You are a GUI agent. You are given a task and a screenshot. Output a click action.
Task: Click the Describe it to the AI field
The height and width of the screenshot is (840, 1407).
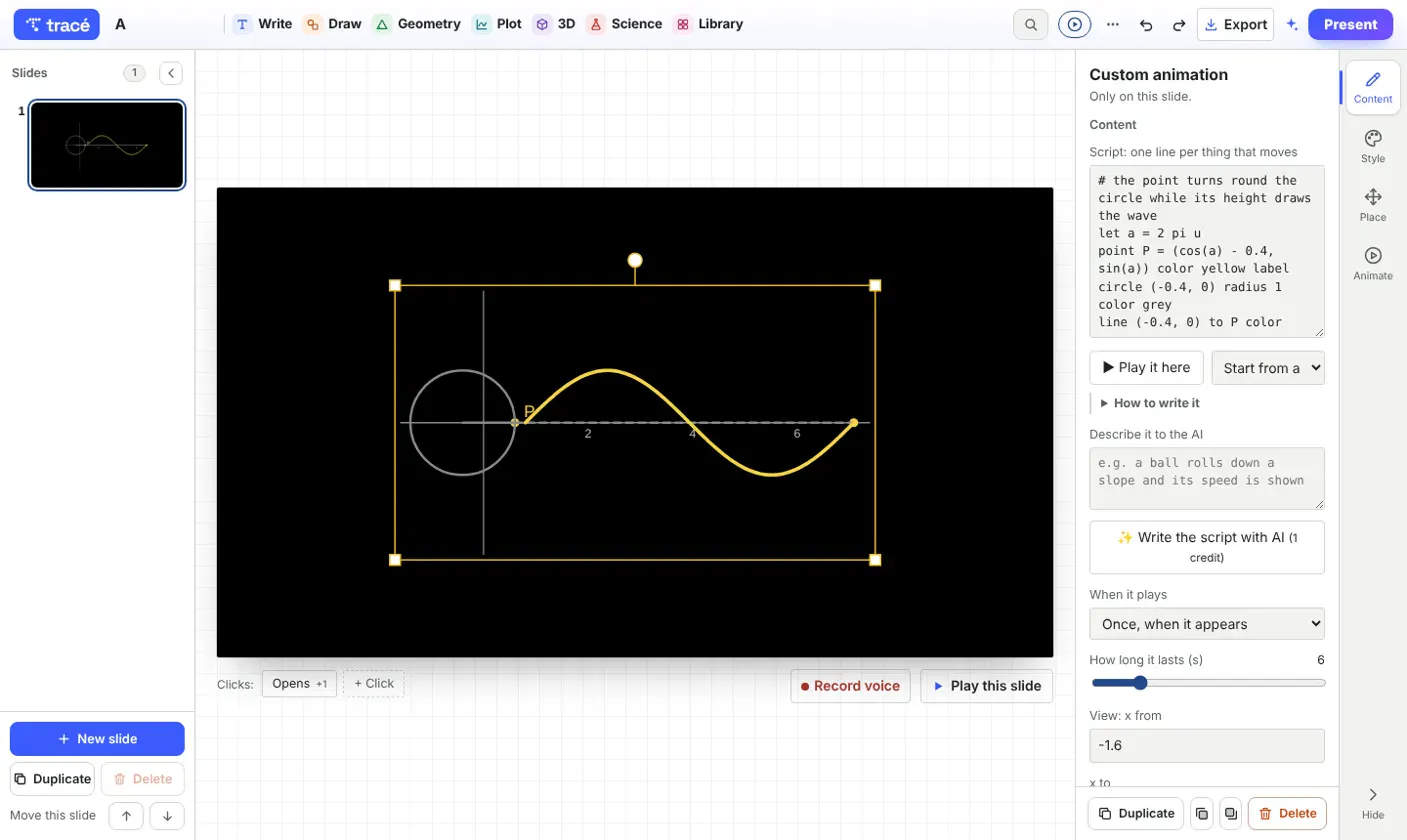coord(1207,479)
